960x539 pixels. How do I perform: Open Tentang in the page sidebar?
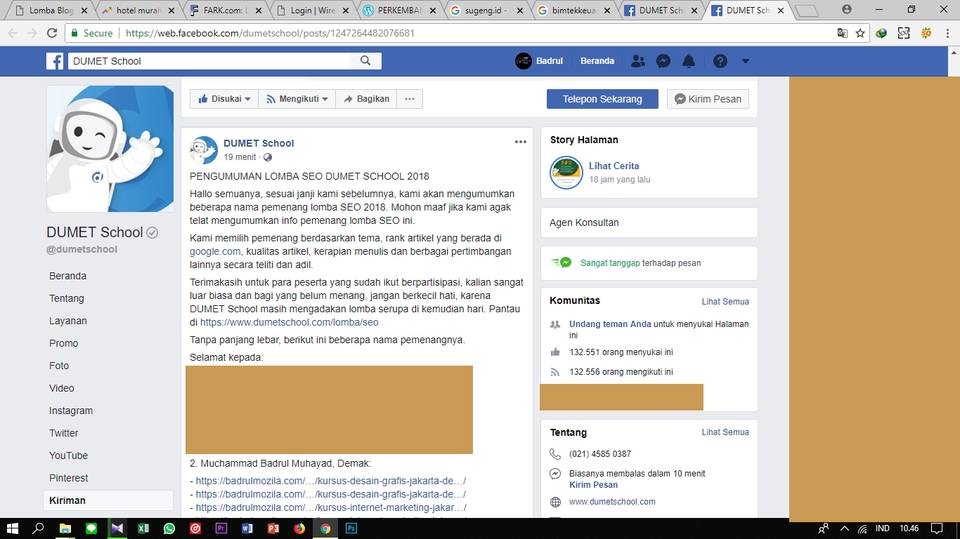[67, 298]
